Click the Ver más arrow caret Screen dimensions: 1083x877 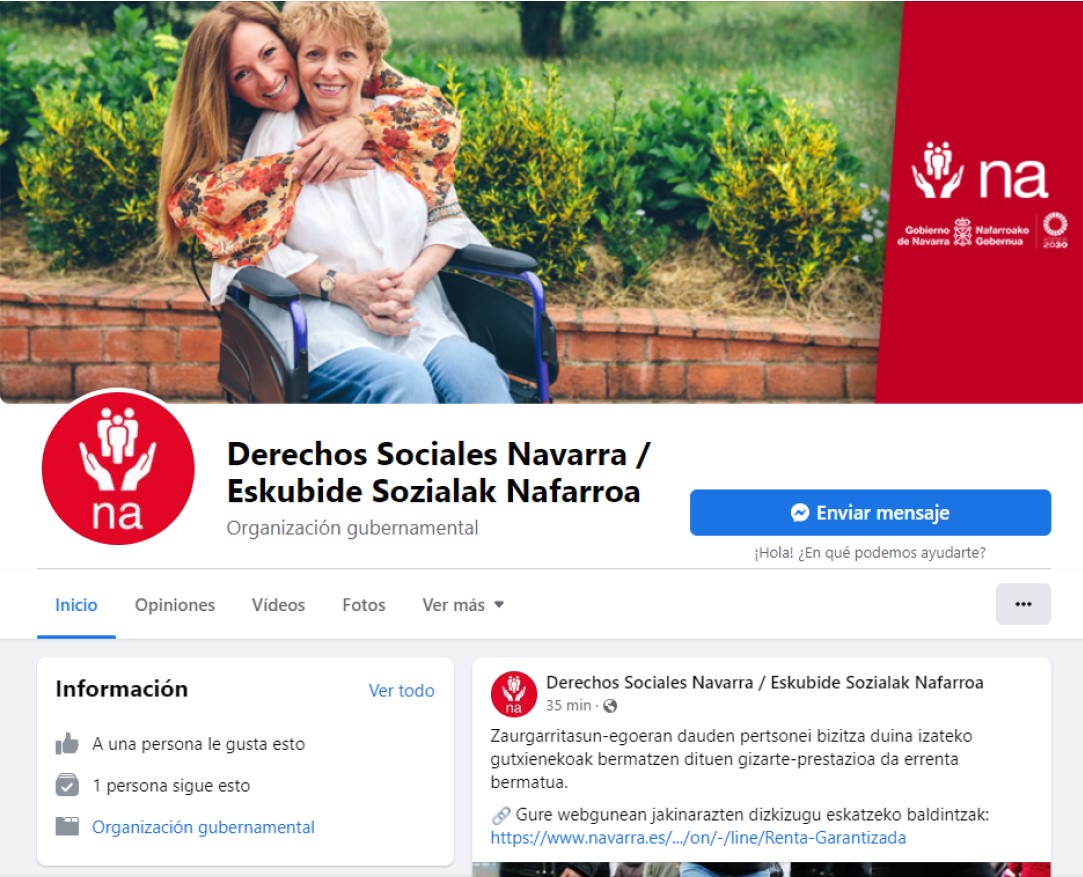click(499, 605)
